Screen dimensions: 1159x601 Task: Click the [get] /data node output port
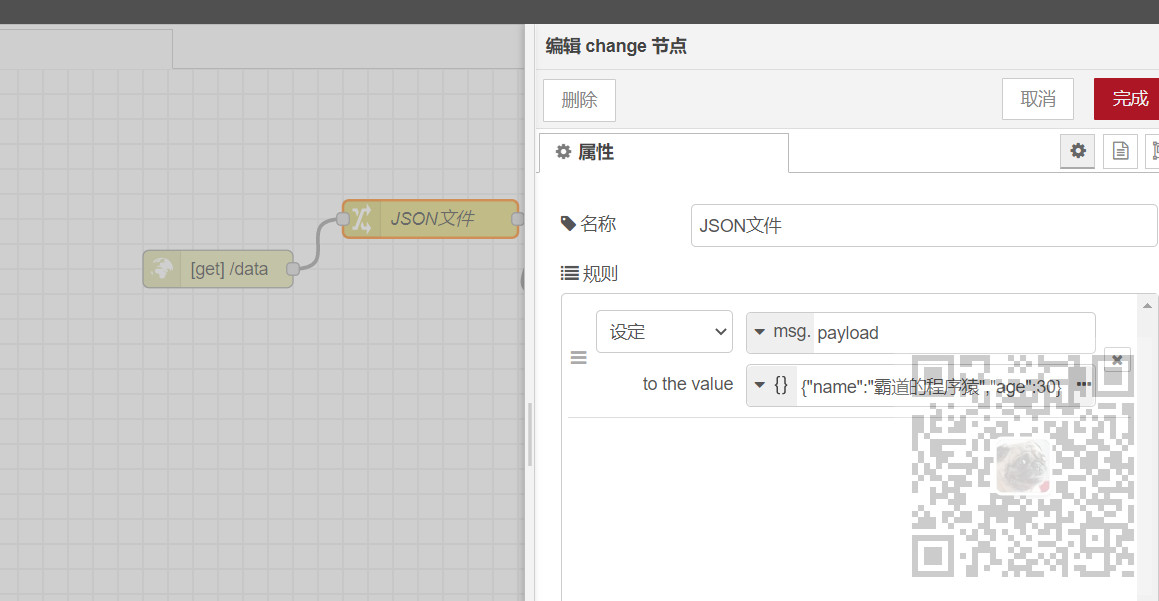pyautogui.click(x=293, y=269)
